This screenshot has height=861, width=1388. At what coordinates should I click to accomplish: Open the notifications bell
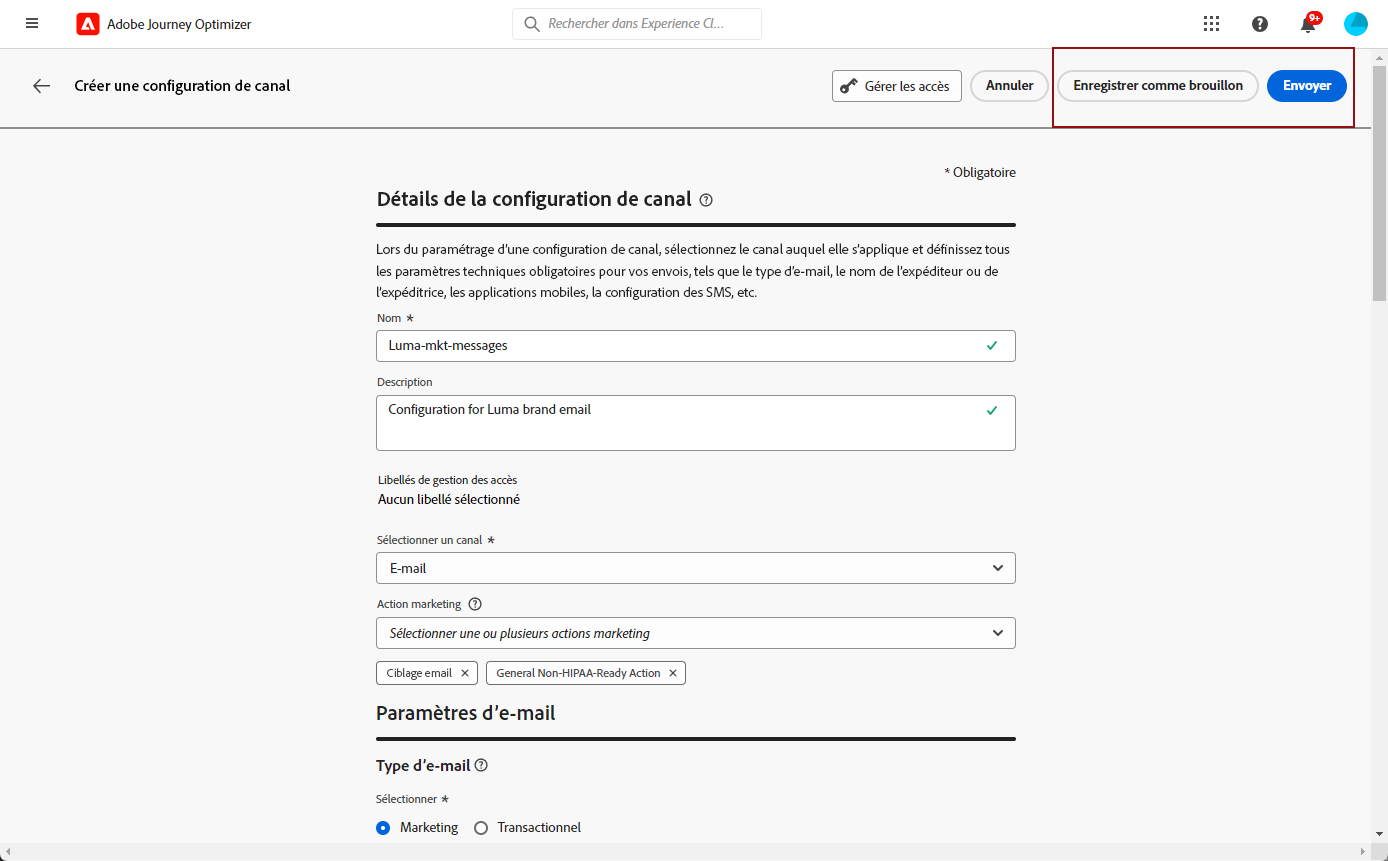point(1308,25)
